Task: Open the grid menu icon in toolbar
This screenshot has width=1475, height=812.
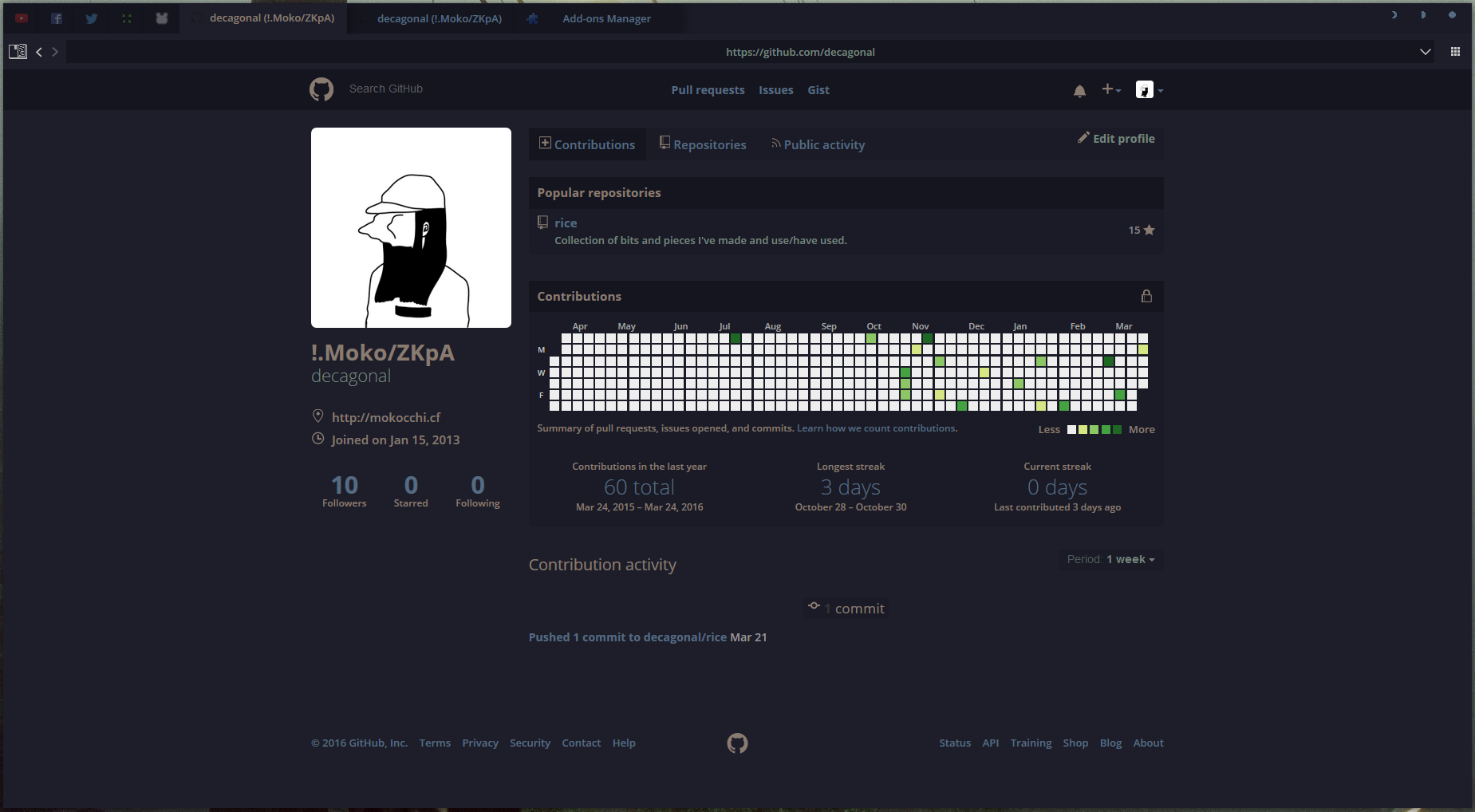Action: [x=1455, y=52]
